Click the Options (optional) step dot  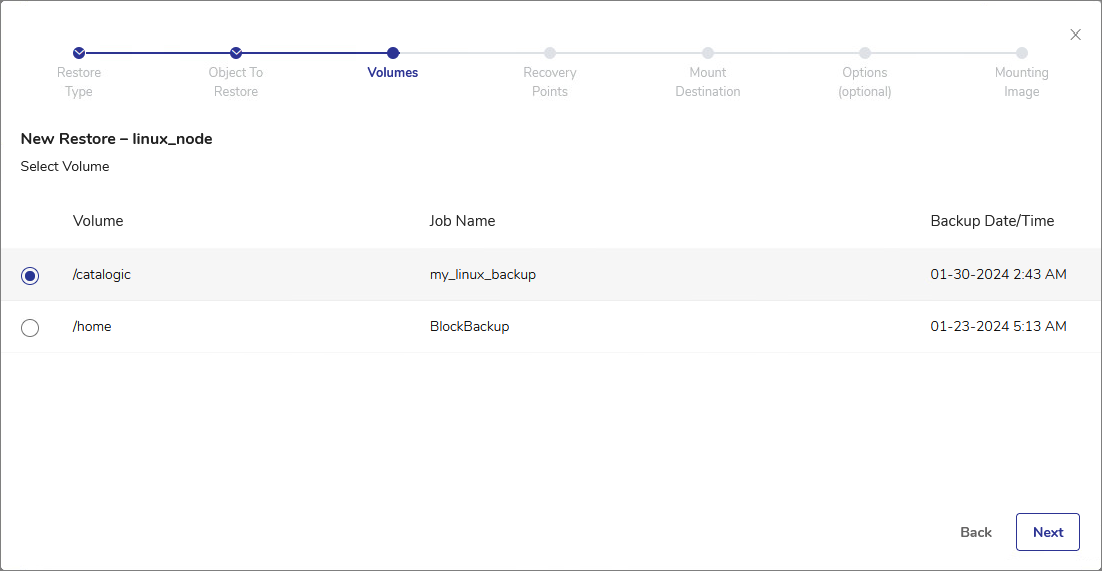(x=865, y=53)
